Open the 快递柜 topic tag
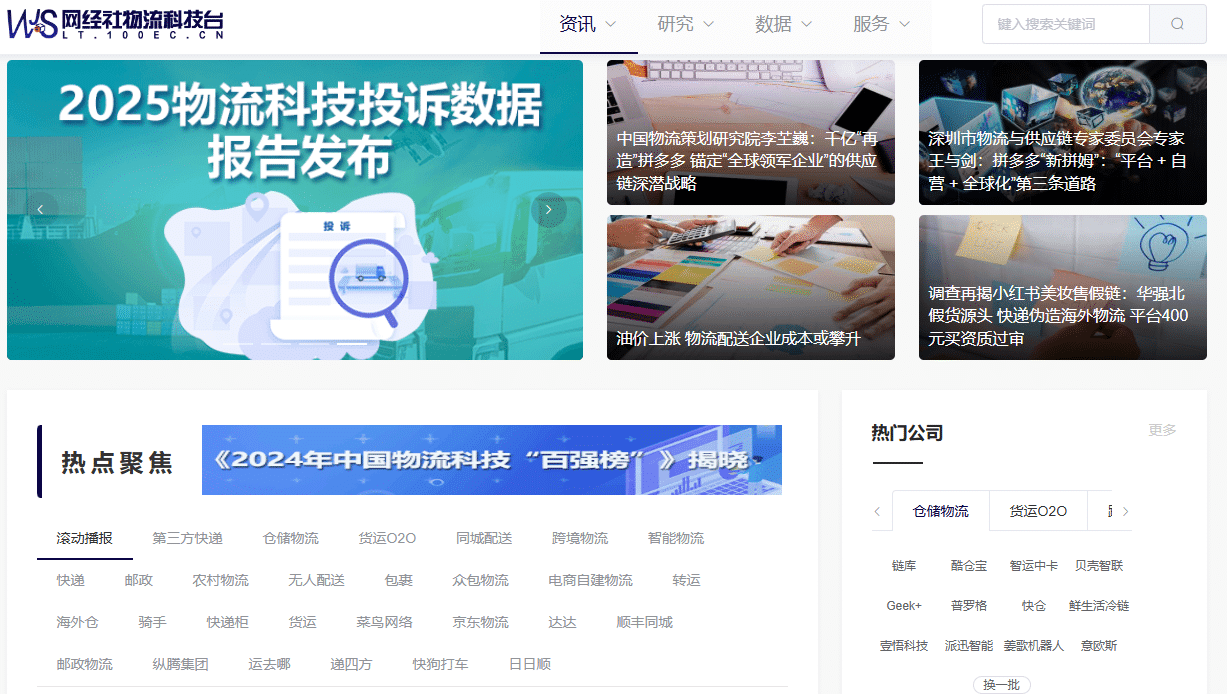The width and height of the screenshot is (1227, 694). [228, 622]
